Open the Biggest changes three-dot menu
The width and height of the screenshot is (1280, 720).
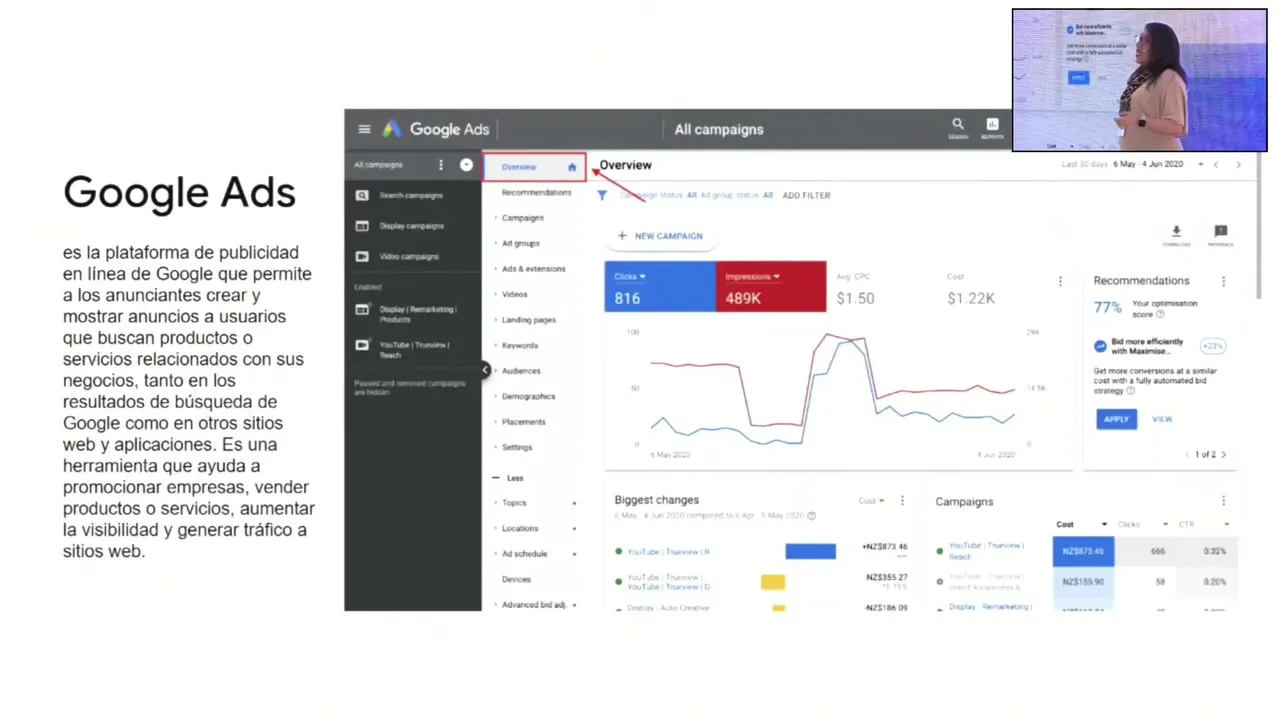[x=902, y=500]
